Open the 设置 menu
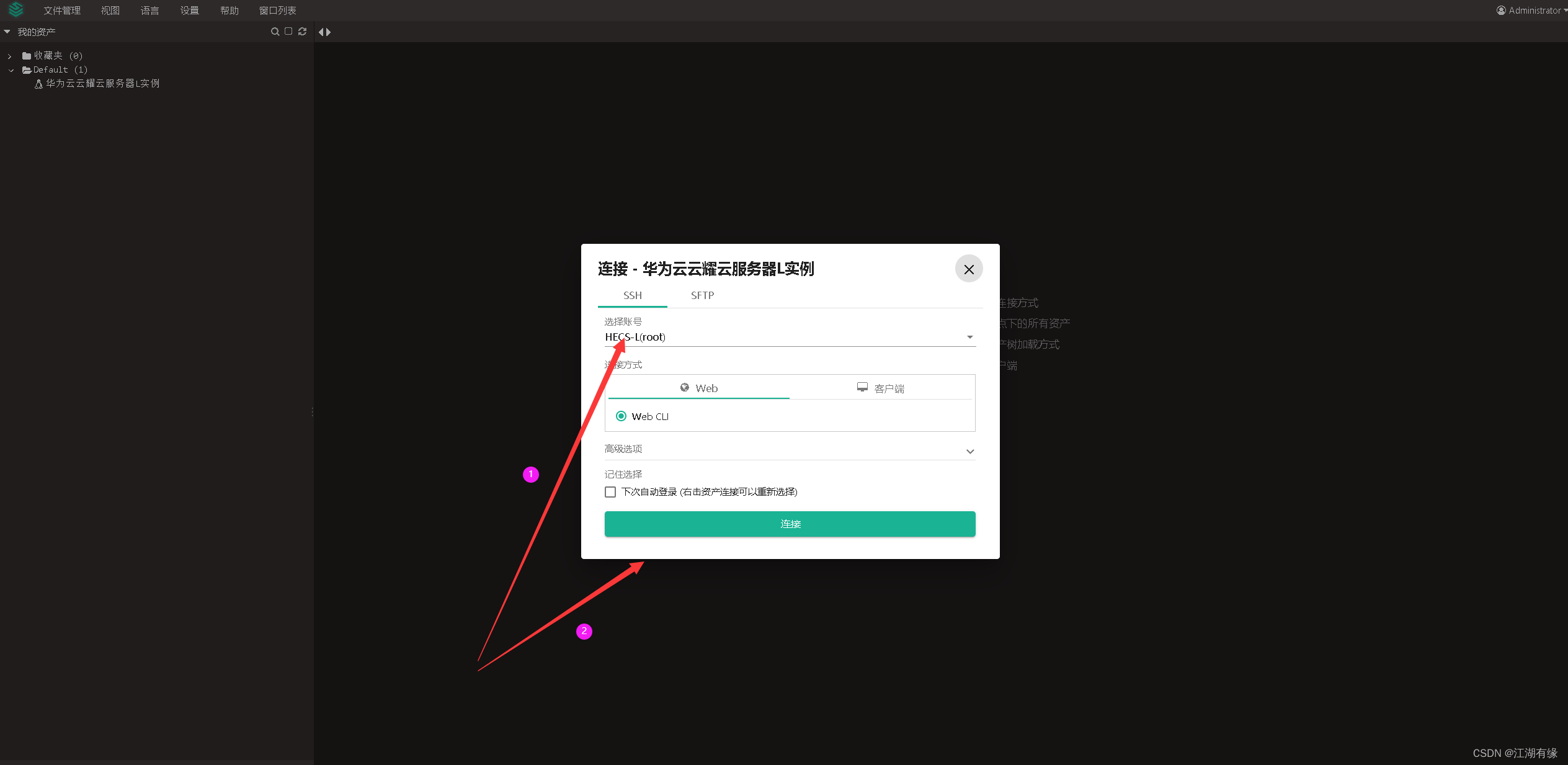The image size is (1568, 765). coord(190,11)
